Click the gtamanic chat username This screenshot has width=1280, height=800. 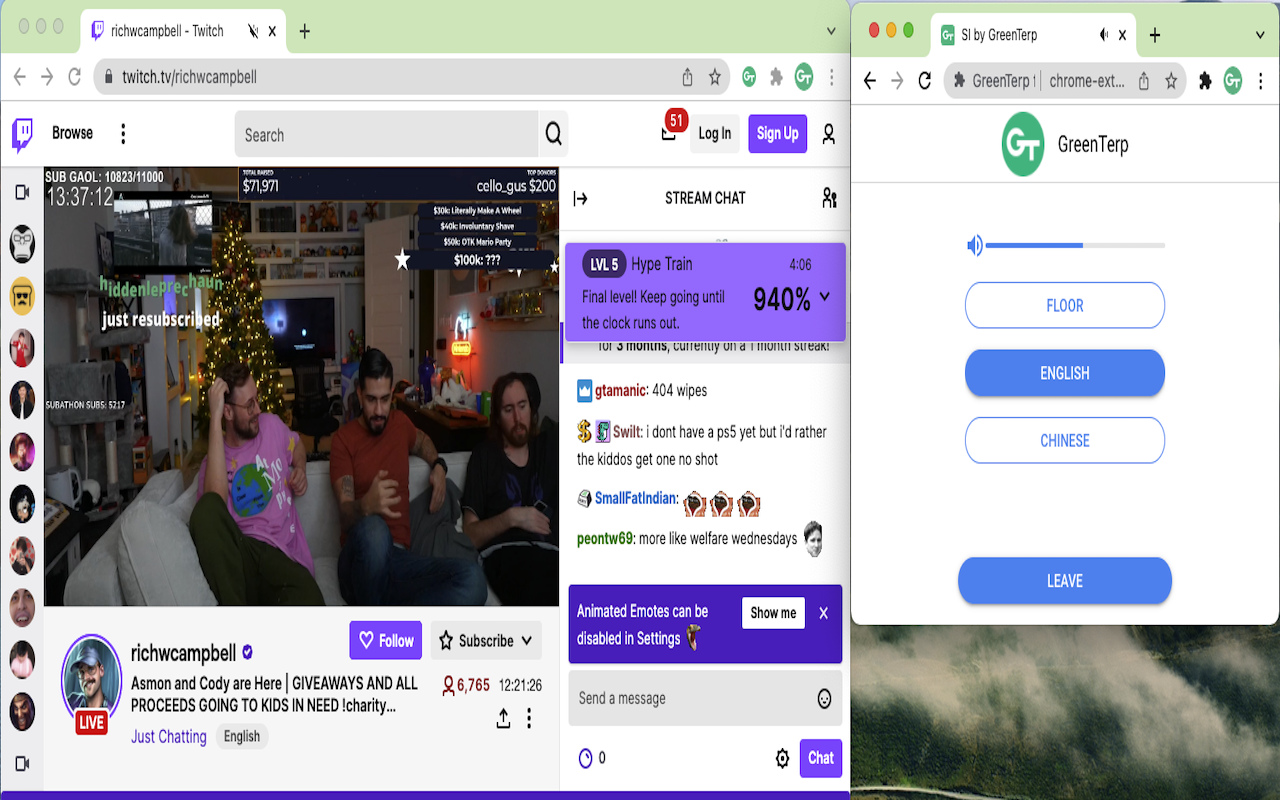[621, 391]
